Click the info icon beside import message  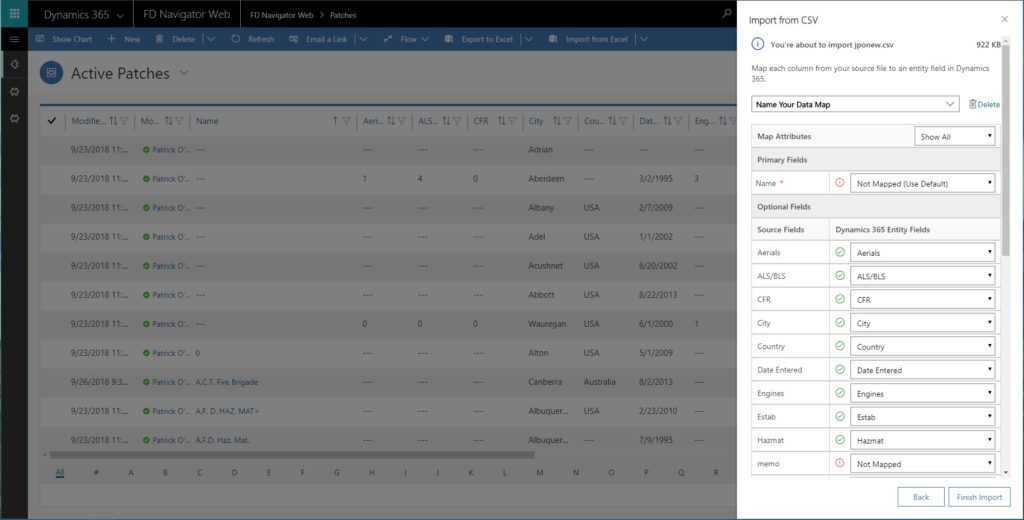click(x=758, y=44)
